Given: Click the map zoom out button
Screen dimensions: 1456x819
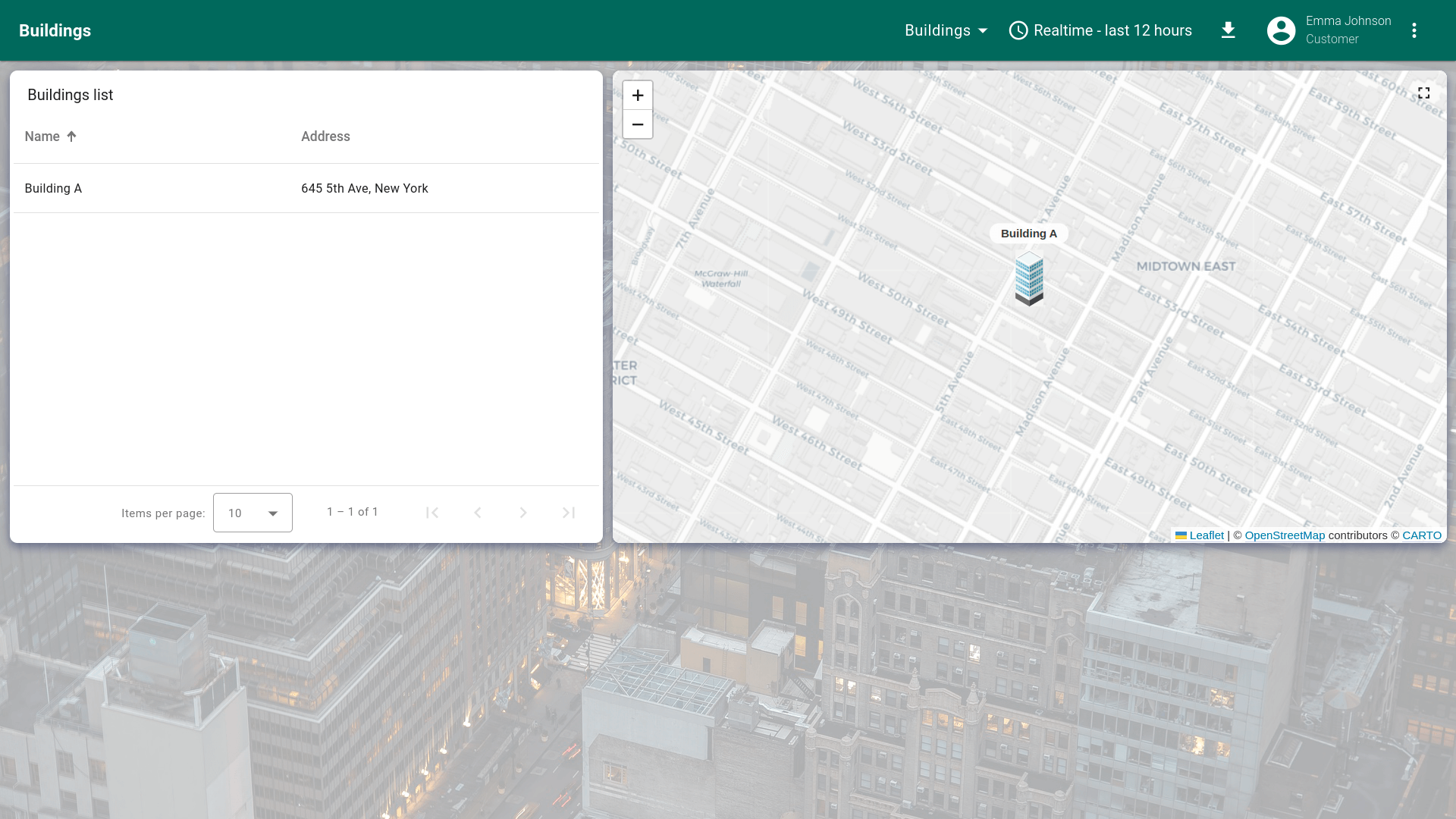Looking at the screenshot, I should 637,124.
